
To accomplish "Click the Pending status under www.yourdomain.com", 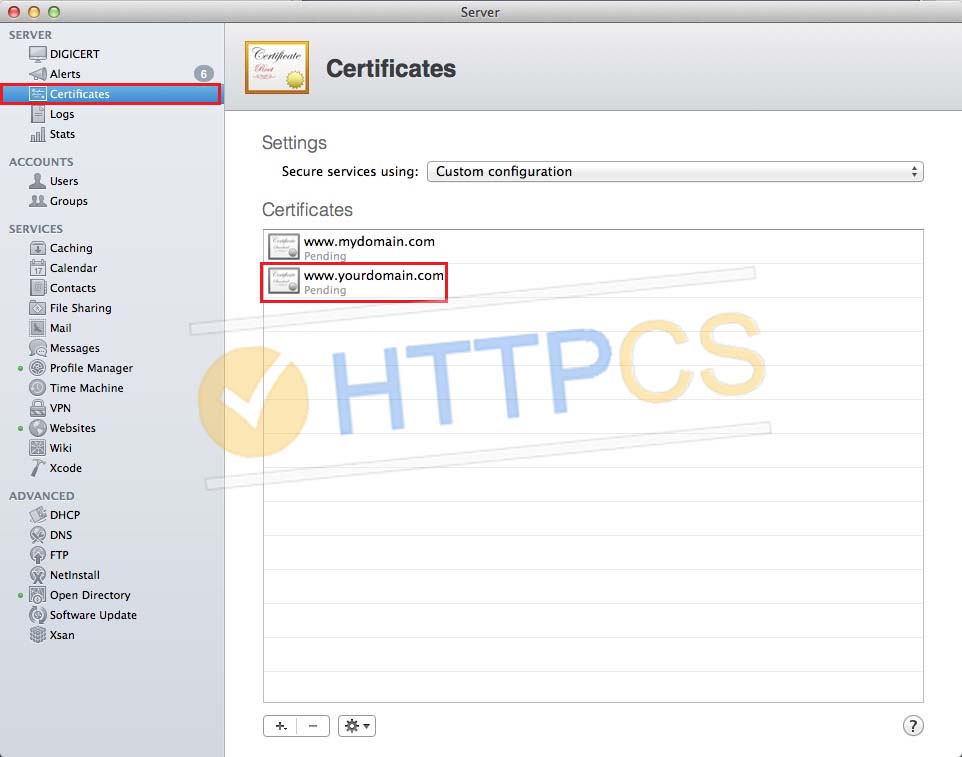I will pyautogui.click(x=325, y=290).
